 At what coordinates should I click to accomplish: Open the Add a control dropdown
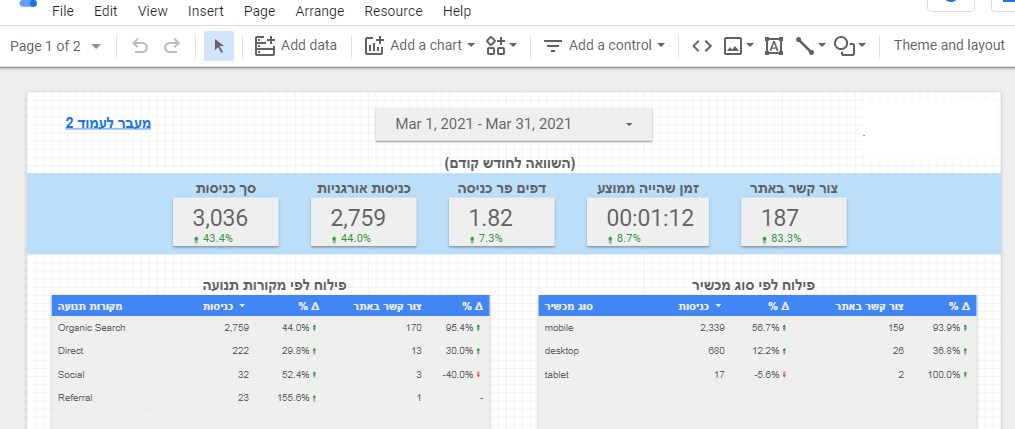tap(604, 46)
